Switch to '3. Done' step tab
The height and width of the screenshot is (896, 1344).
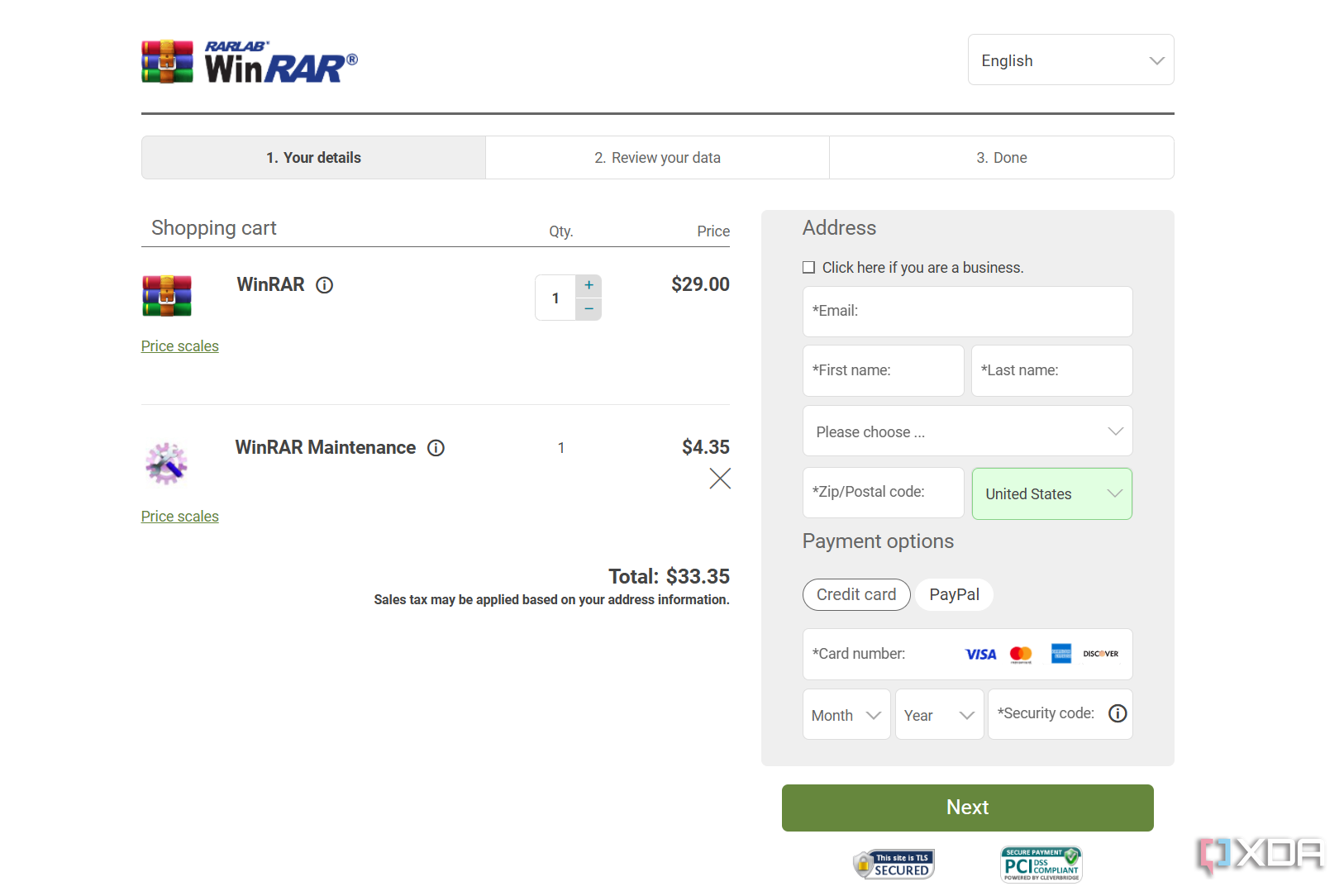(1002, 157)
